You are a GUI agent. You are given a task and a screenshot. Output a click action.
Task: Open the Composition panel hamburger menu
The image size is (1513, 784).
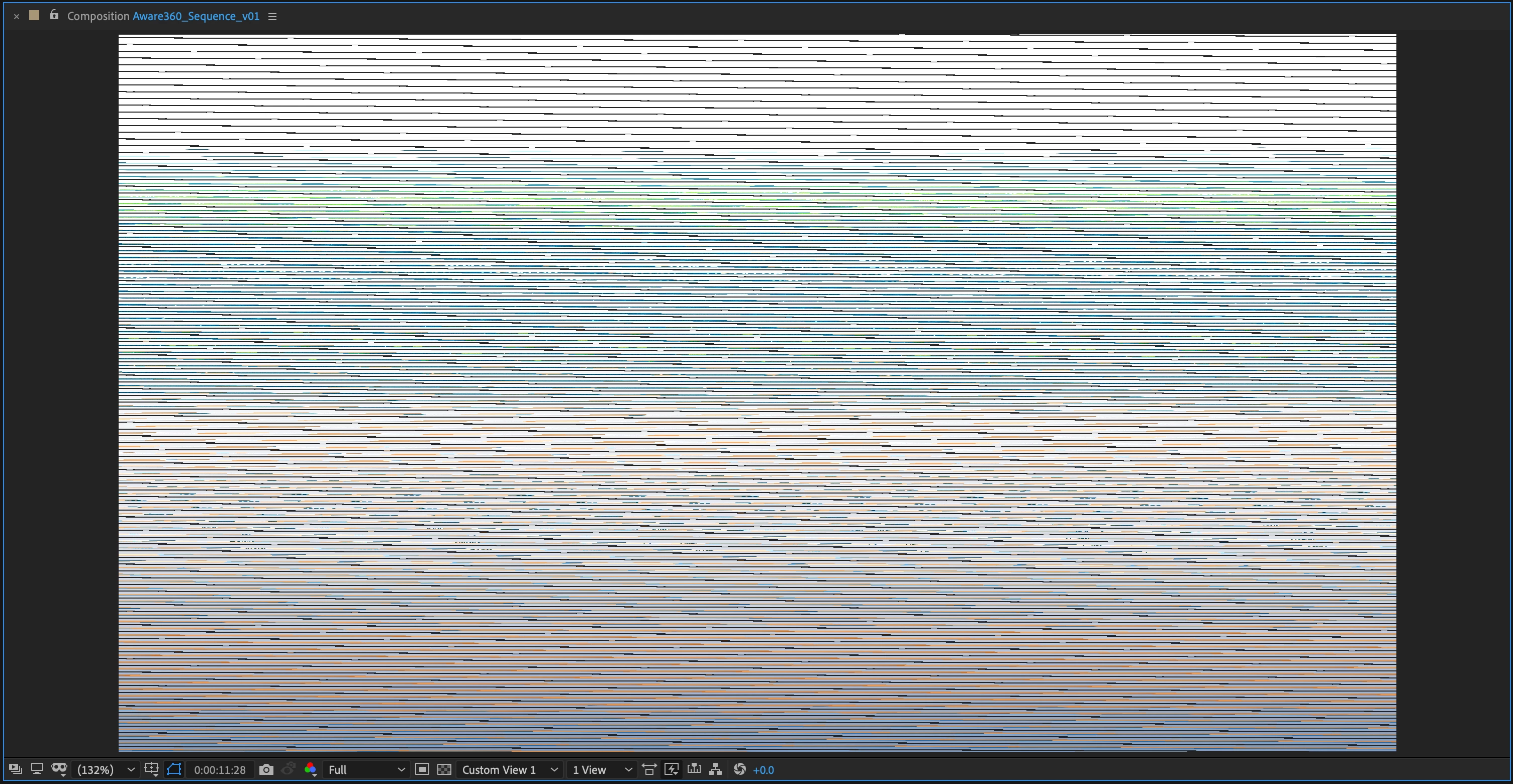point(272,17)
